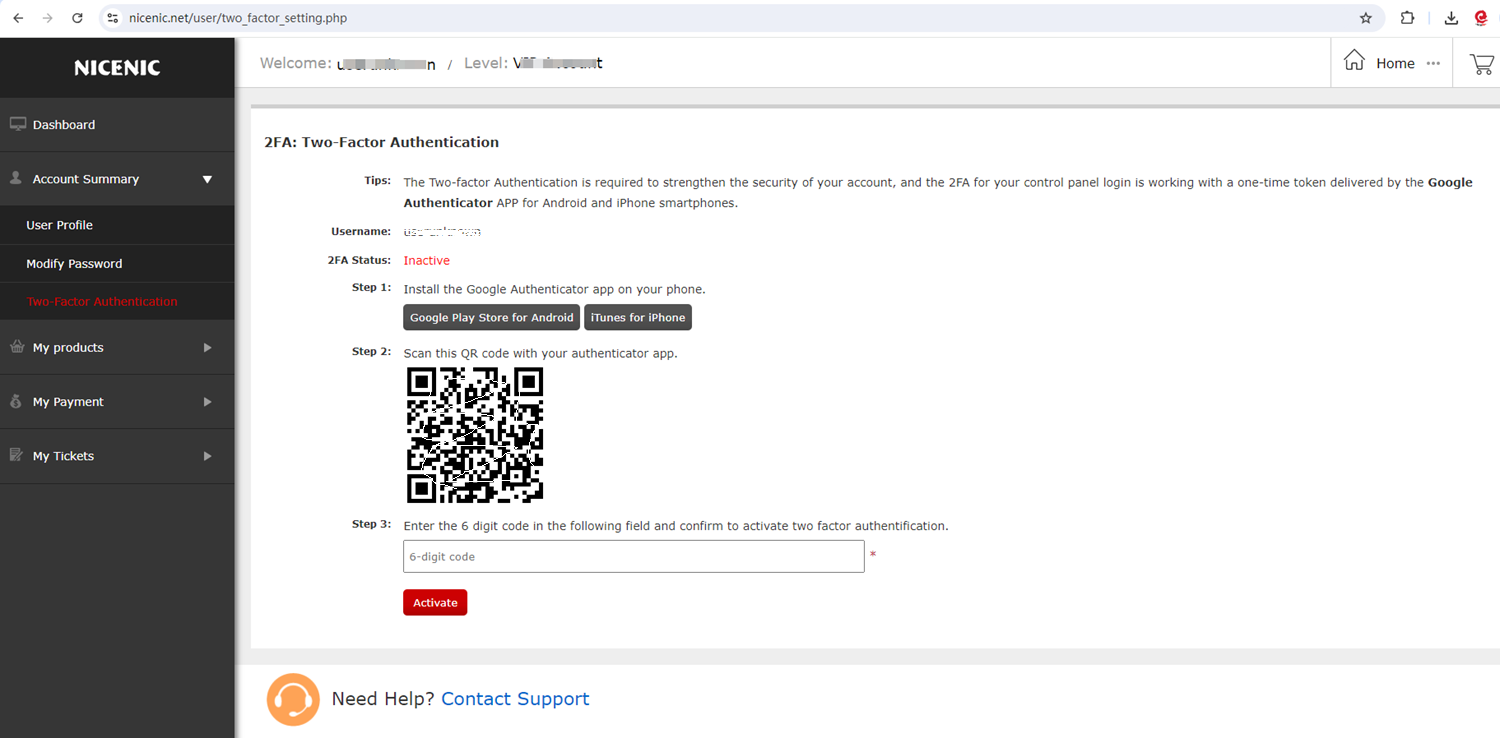Image resolution: width=1500 pixels, height=738 pixels.
Task: Click iTunes for iPhone button
Action: [638, 317]
